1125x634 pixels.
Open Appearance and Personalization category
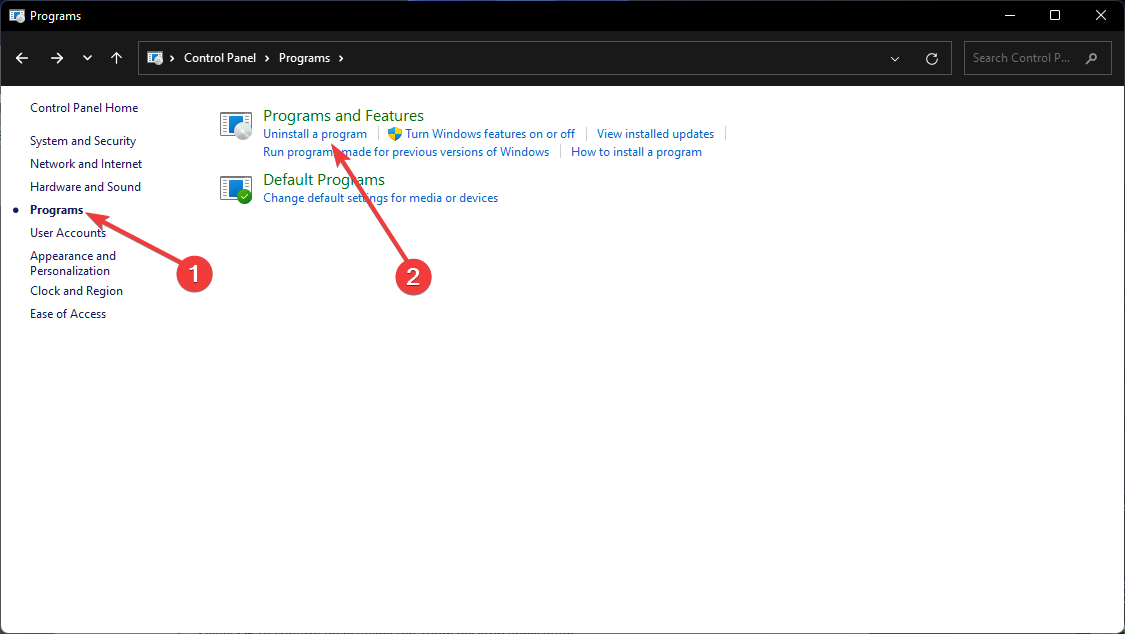coord(73,263)
